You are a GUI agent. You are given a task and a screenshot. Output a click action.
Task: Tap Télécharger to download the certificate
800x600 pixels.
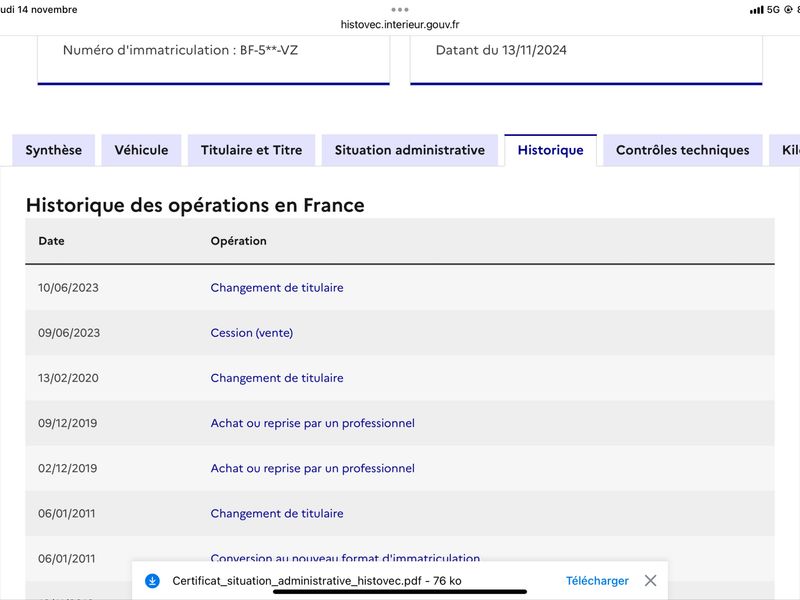(597, 581)
